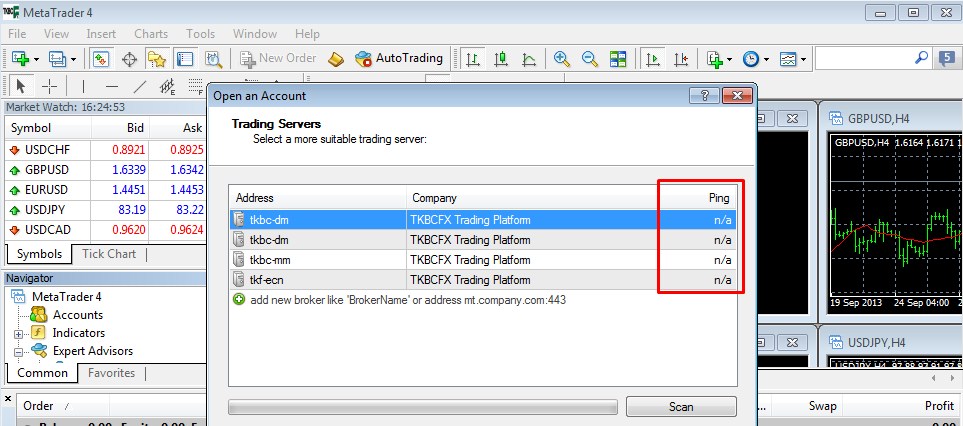
Task: Expand the Indicators dropdown arrow
Action: (730, 60)
